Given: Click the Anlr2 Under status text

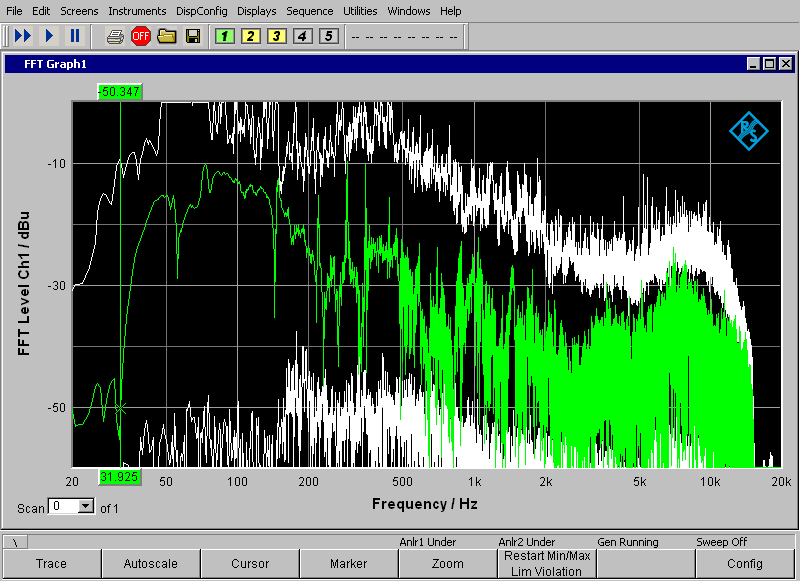Looking at the screenshot, I should (x=527, y=542).
